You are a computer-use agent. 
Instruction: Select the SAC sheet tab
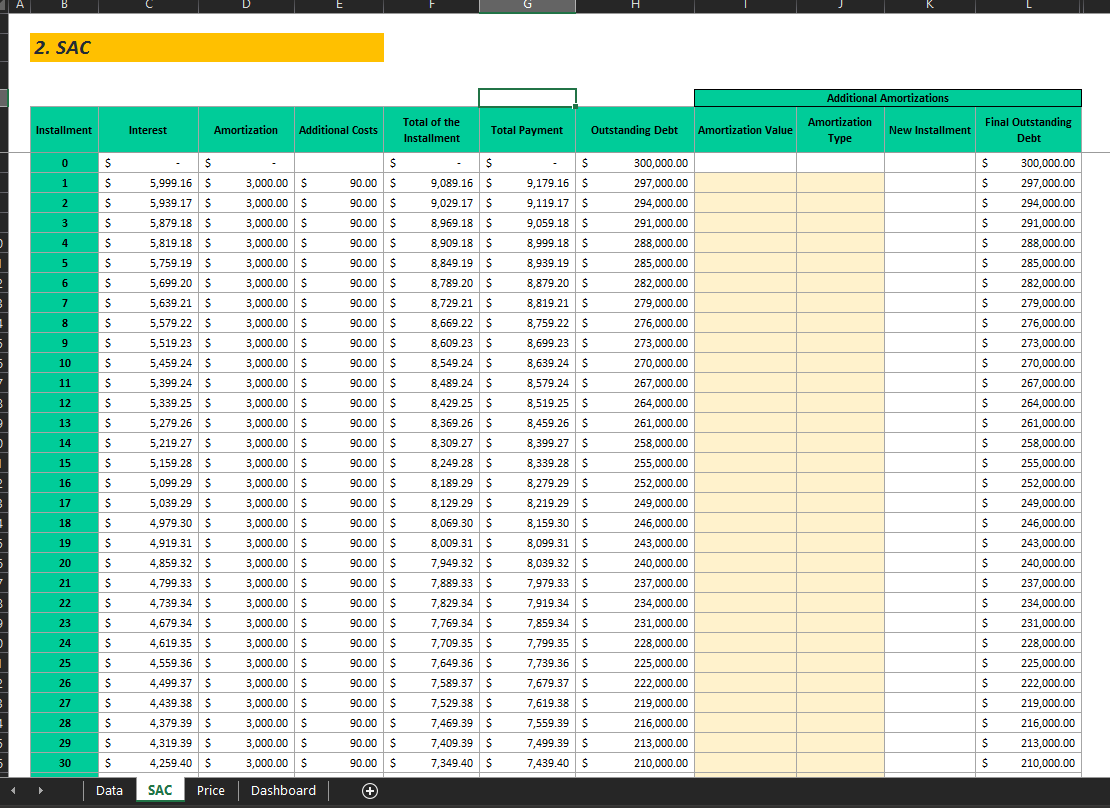(x=159, y=790)
